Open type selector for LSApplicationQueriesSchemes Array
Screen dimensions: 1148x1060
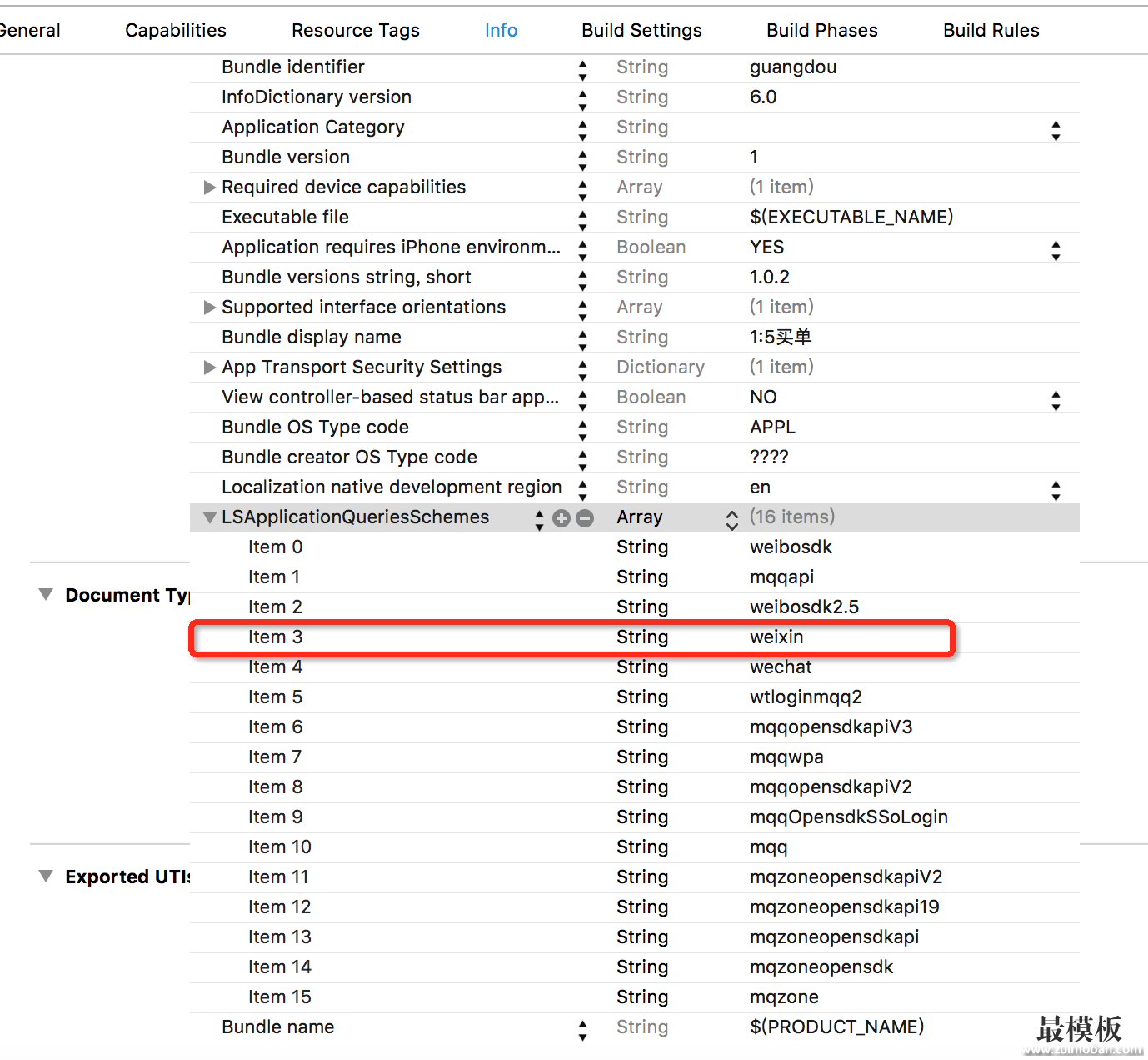point(731,519)
